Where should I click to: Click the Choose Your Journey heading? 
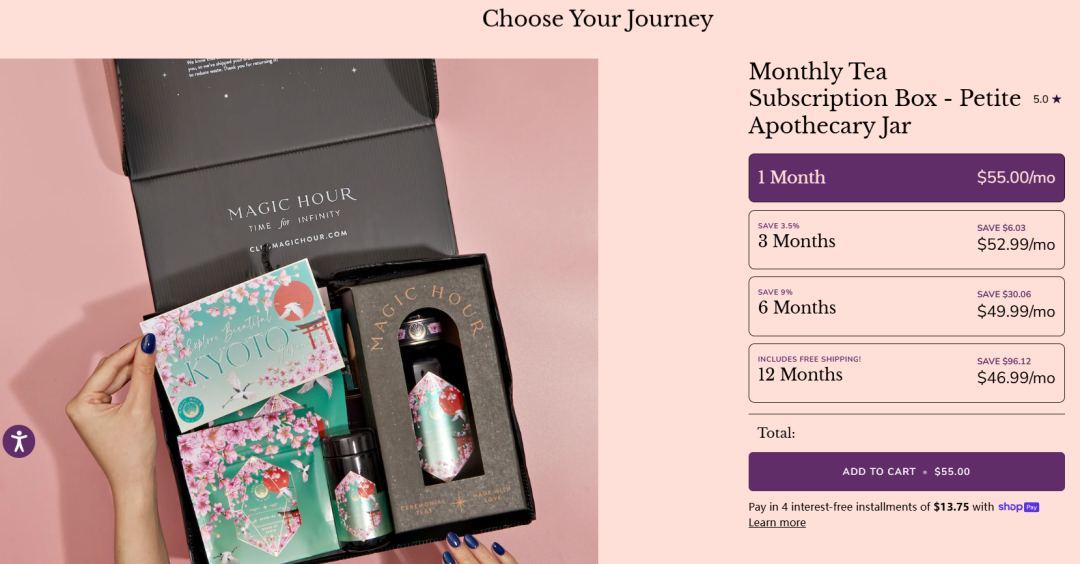click(597, 19)
